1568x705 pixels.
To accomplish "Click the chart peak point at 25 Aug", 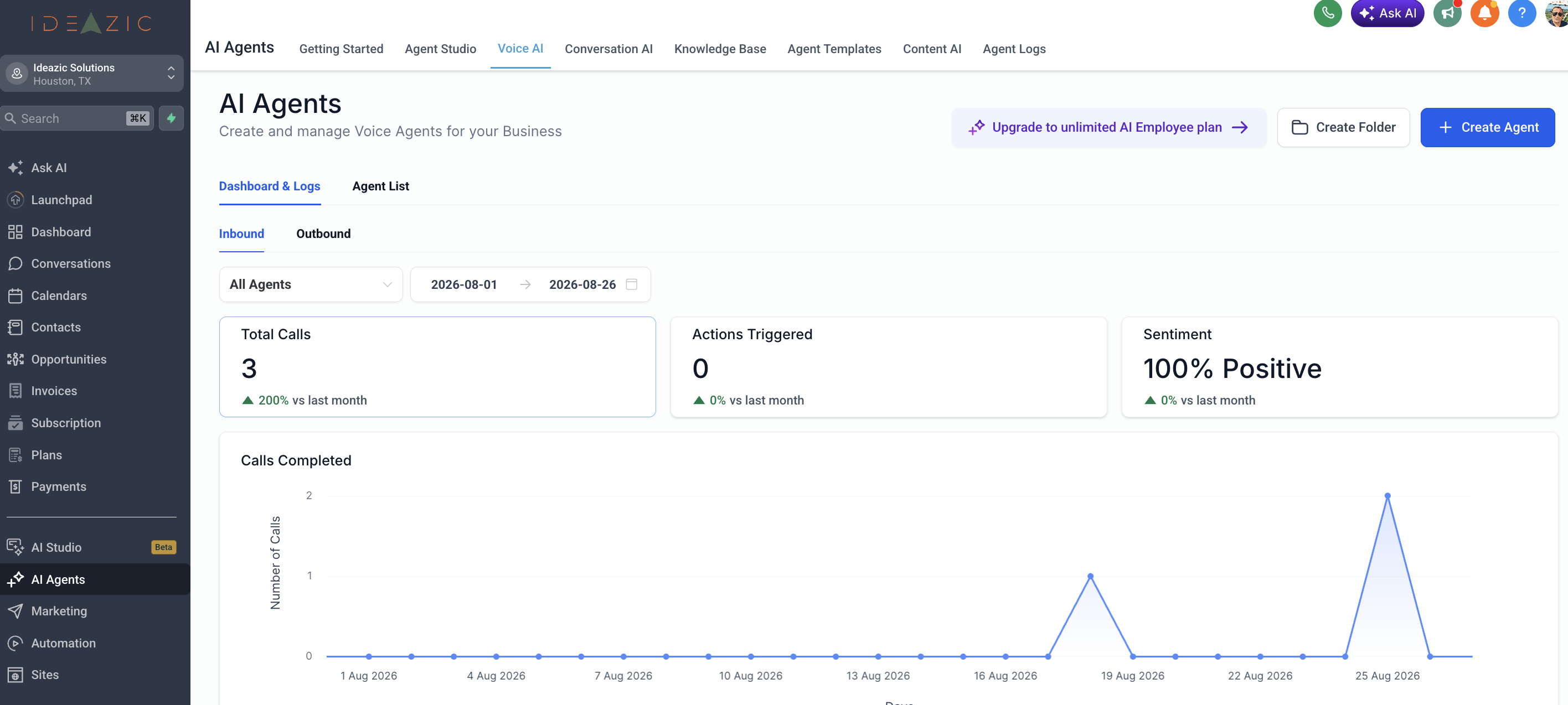I will [1387, 496].
